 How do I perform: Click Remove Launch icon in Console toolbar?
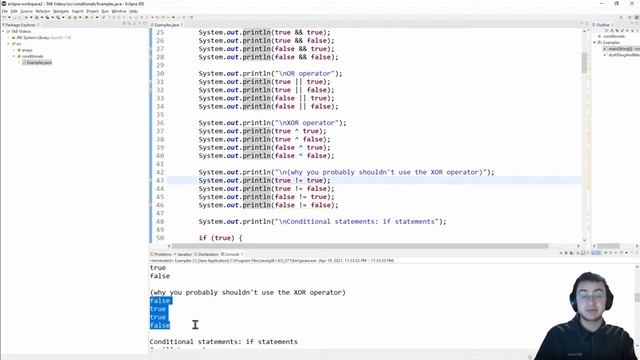pos(567,253)
